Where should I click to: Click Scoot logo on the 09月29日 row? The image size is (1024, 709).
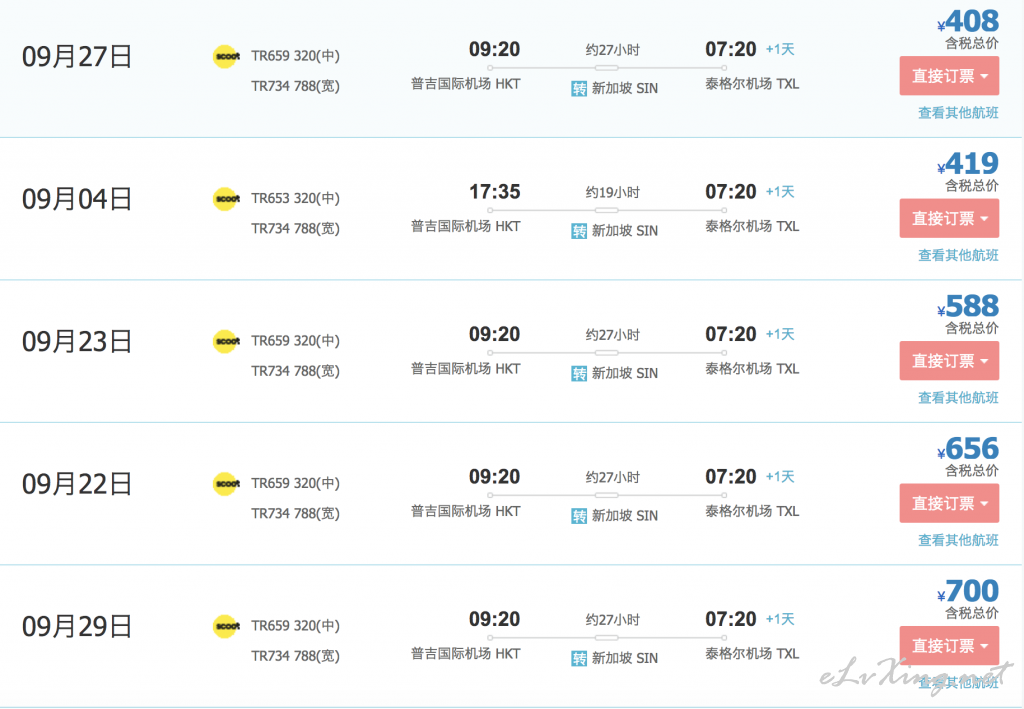pos(227,626)
